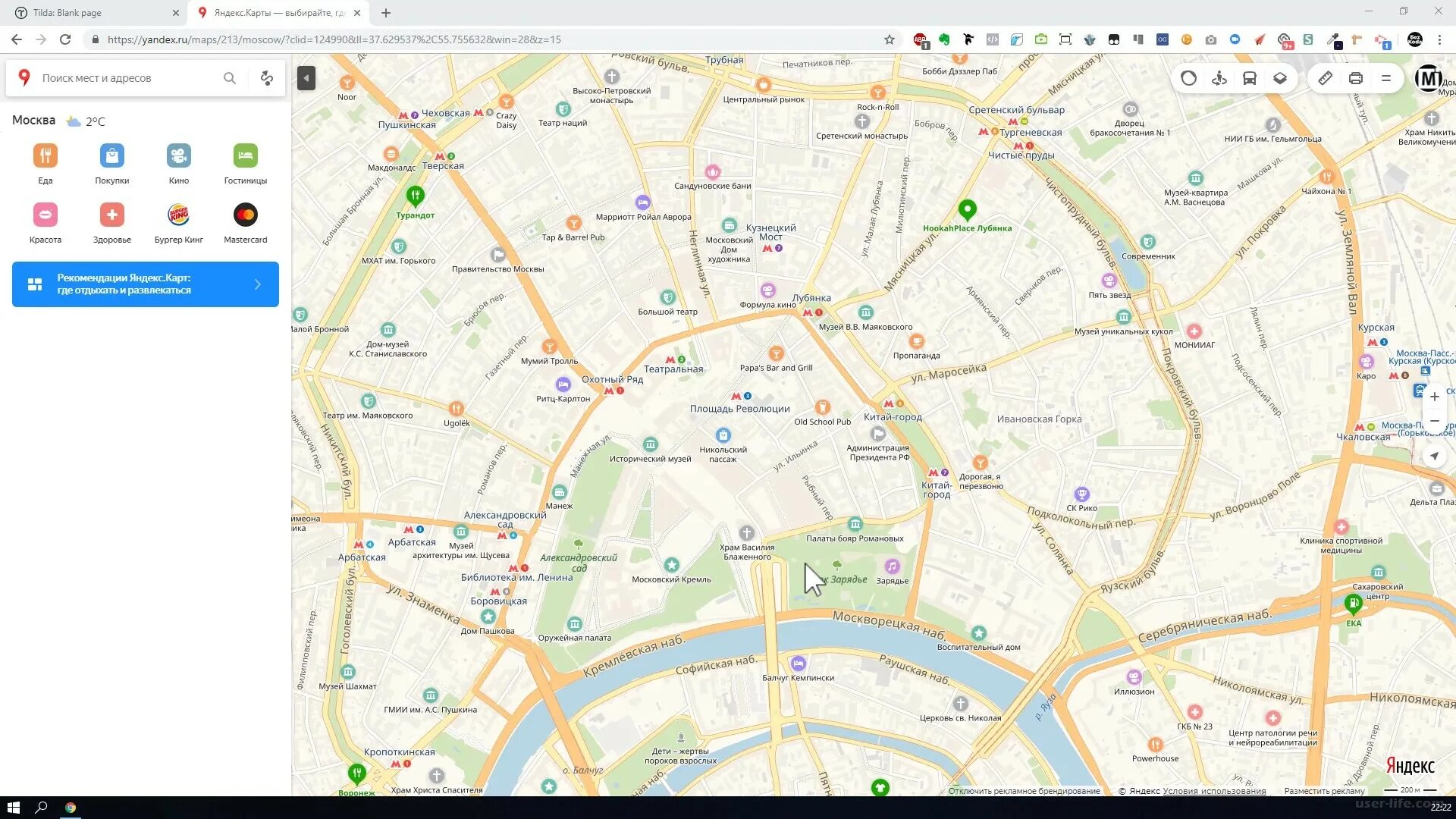Open the Windows Start menu

[13, 808]
